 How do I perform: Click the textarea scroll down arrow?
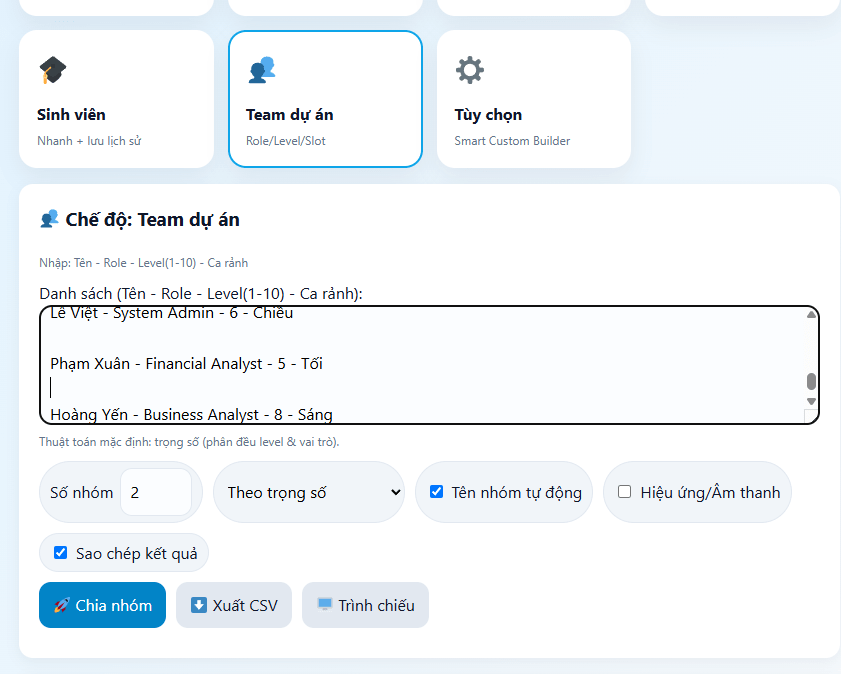[x=811, y=401]
